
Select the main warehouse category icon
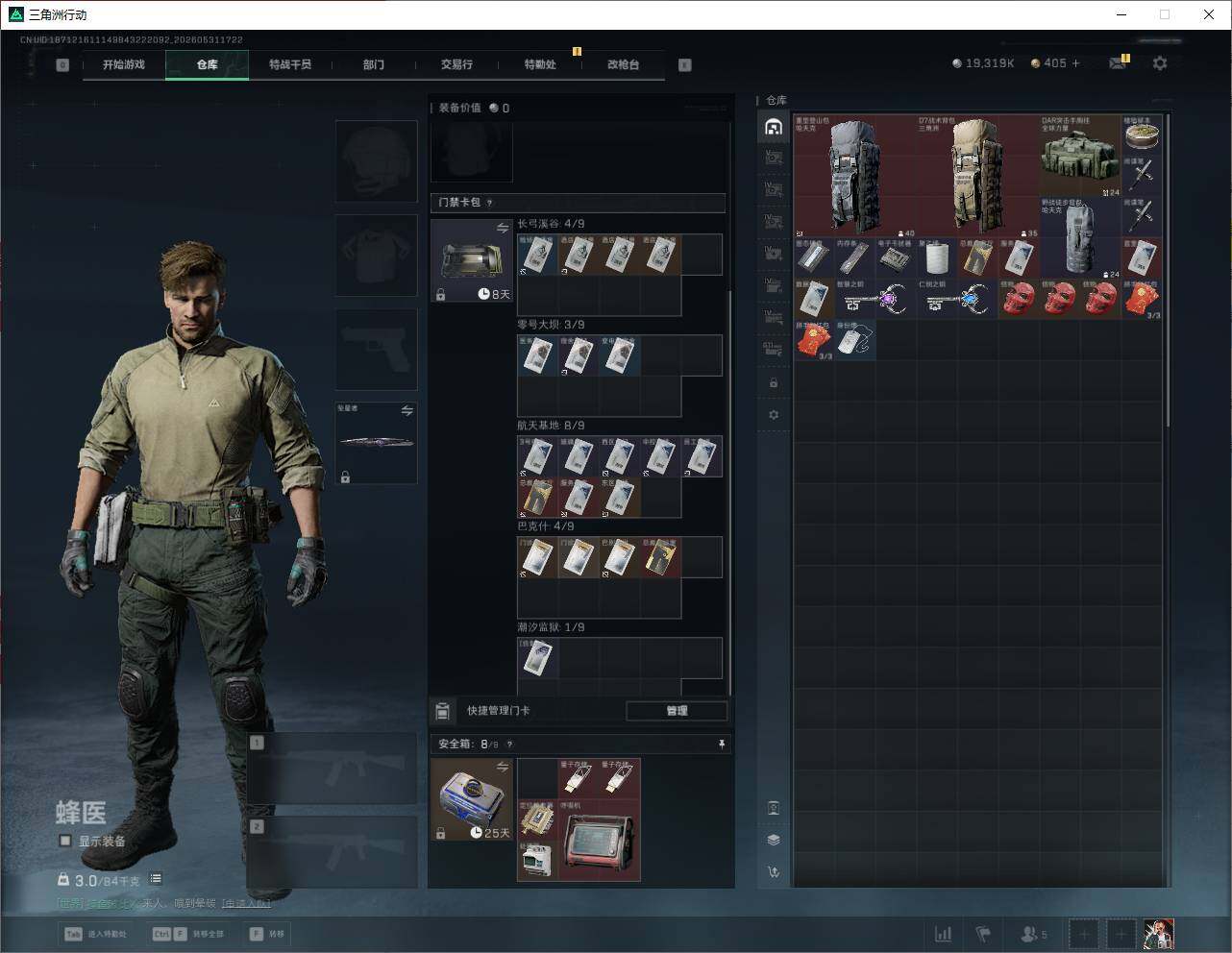click(x=774, y=127)
